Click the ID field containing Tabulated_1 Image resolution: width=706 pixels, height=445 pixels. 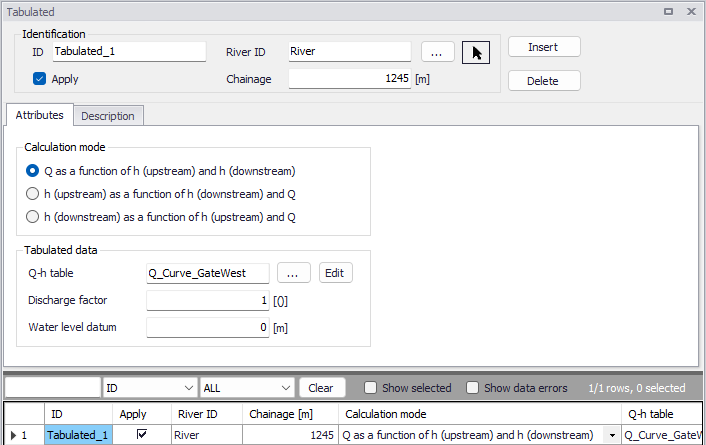pos(129,51)
